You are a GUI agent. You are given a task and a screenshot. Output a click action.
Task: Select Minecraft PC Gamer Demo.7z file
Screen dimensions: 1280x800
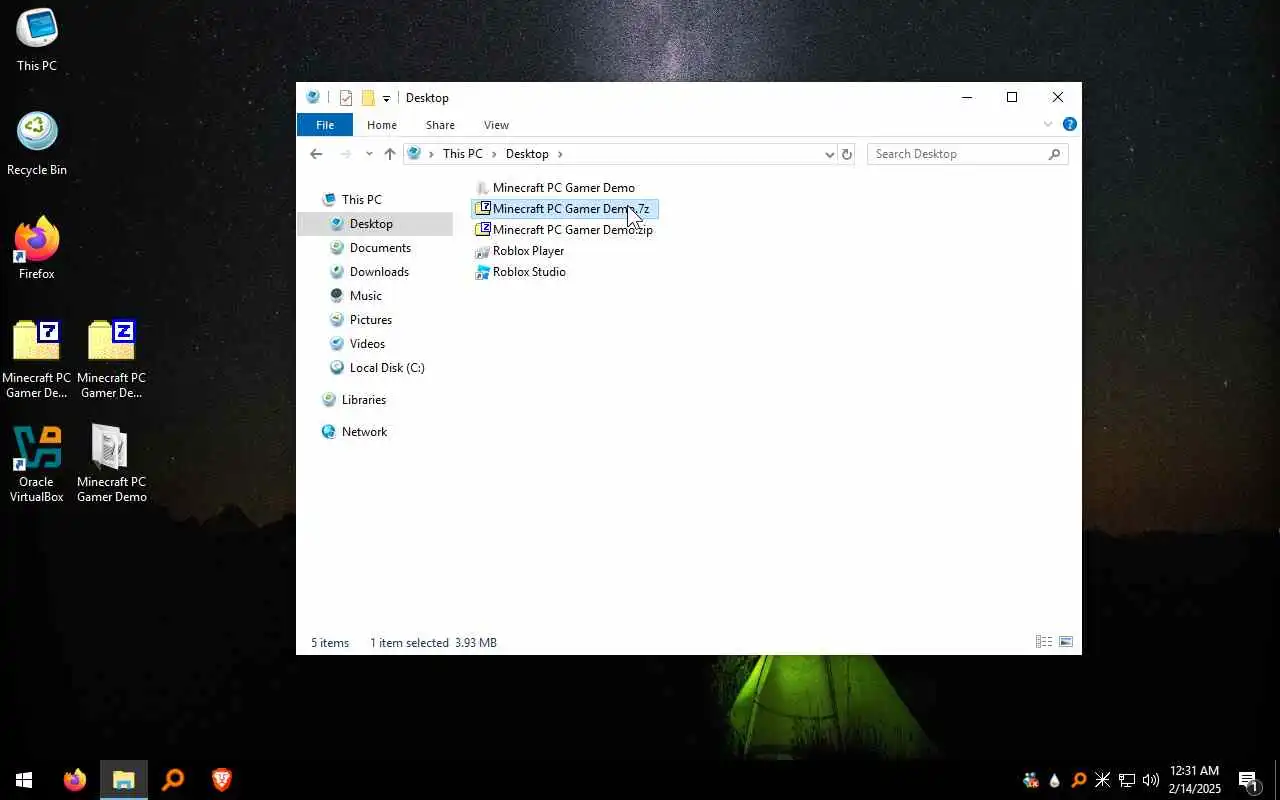pyautogui.click(x=564, y=209)
